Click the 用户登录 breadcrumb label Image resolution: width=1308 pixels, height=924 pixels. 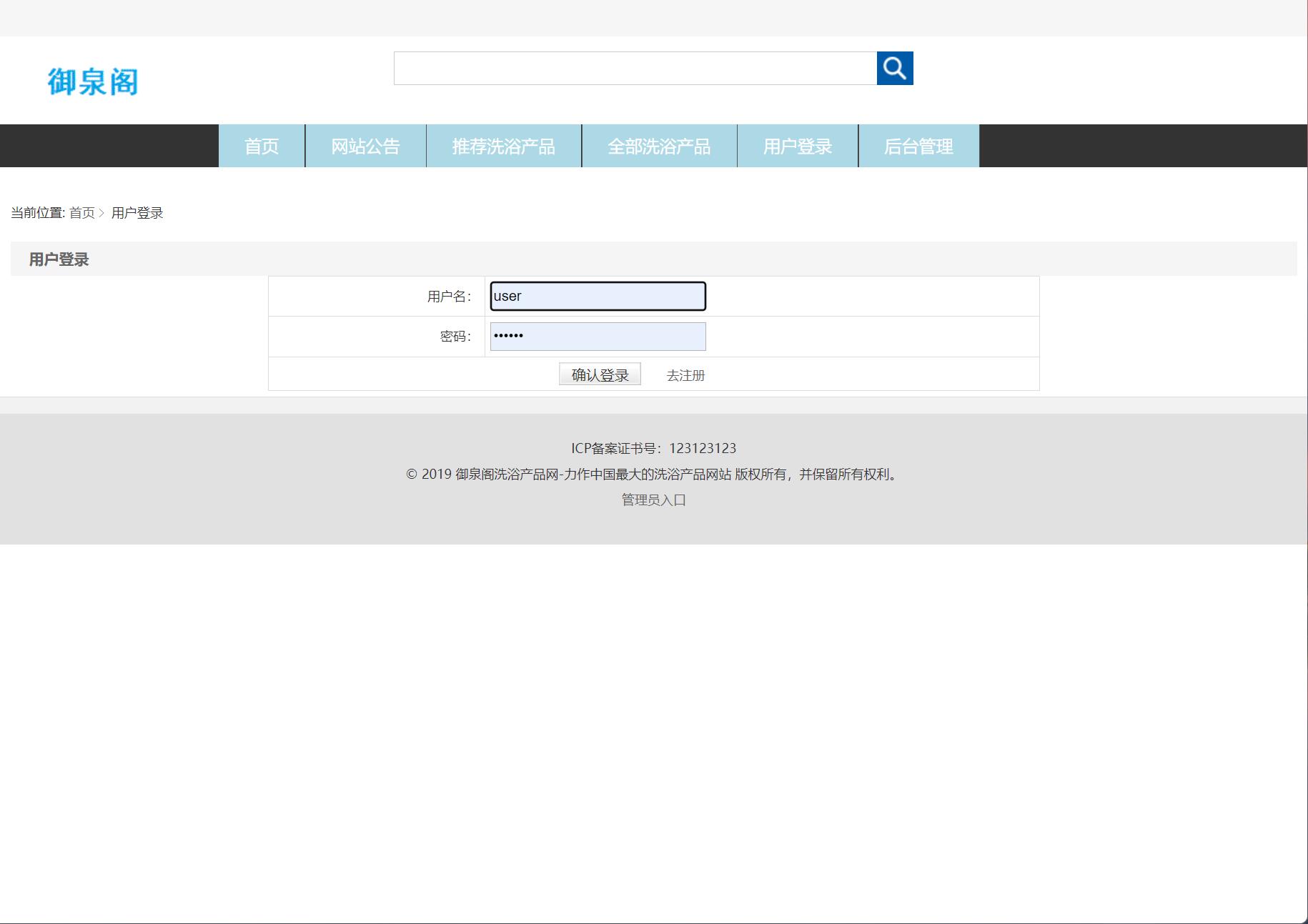tap(139, 212)
